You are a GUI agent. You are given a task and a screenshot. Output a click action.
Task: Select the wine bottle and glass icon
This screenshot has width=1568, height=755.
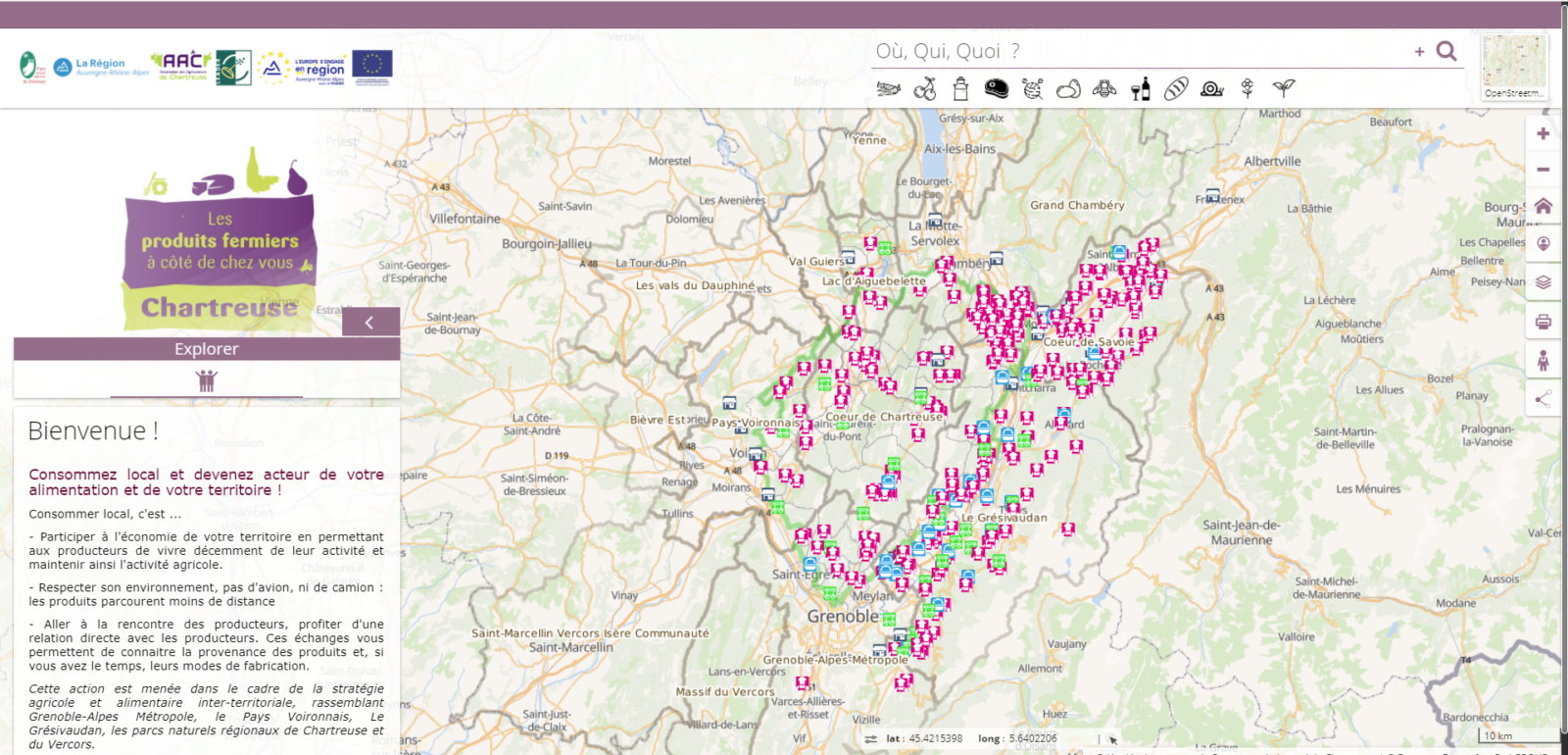[1141, 89]
